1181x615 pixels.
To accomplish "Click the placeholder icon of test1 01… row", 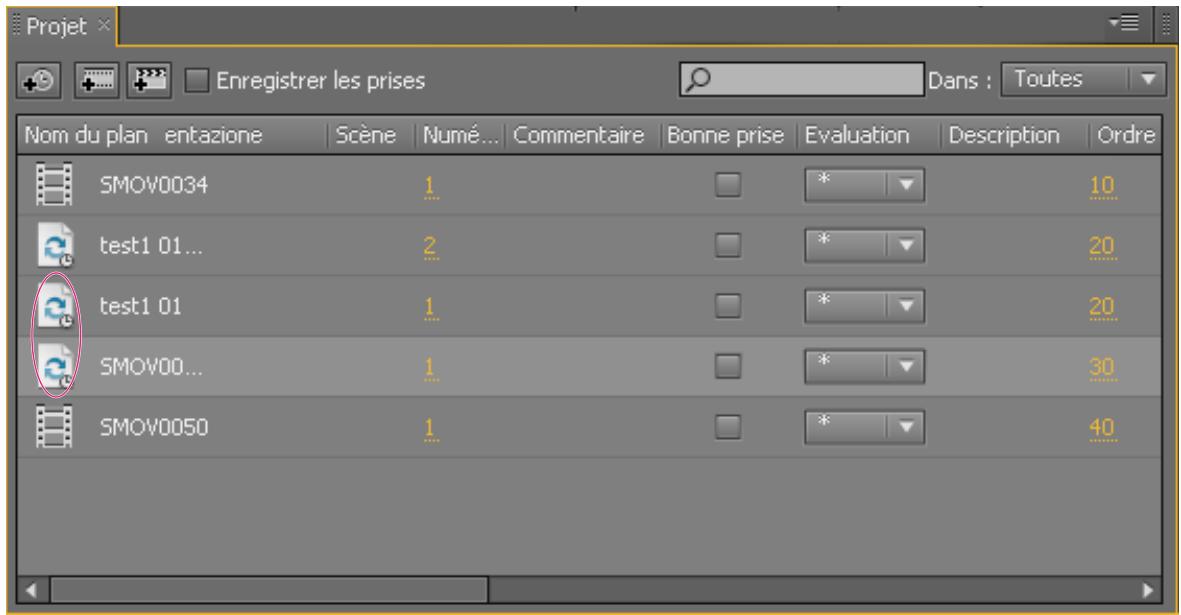I will (56, 245).
